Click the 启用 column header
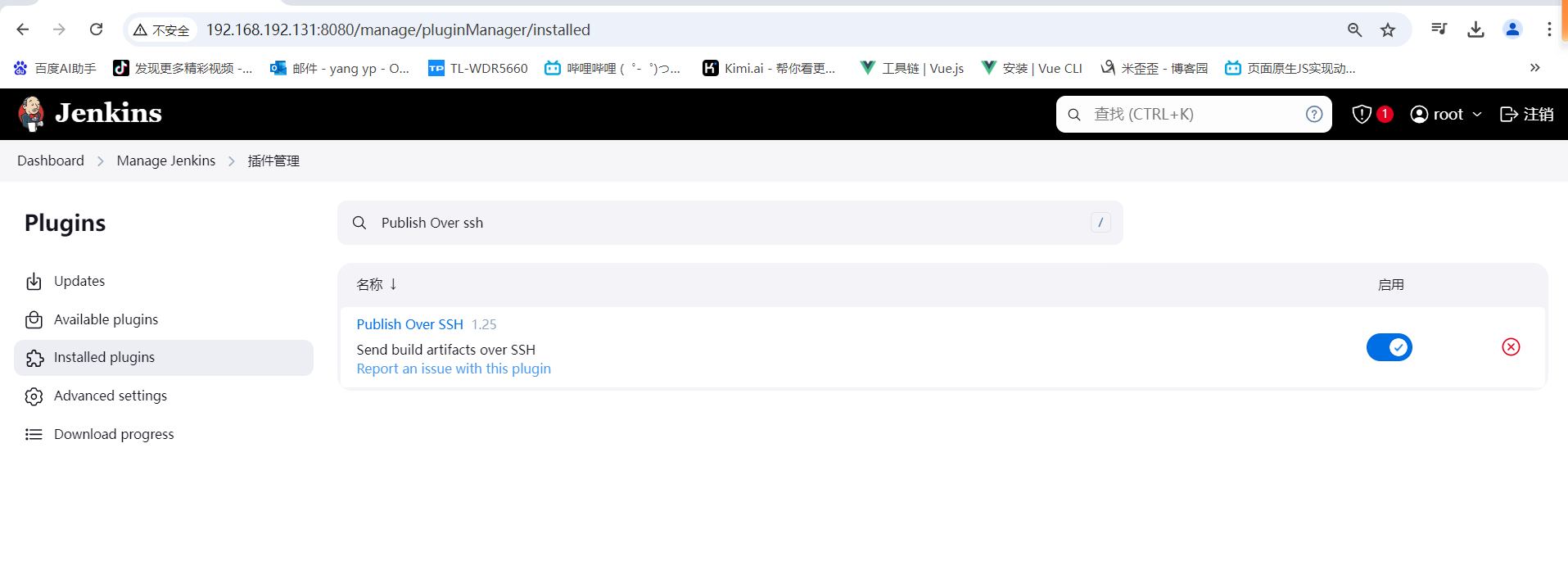The image size is (1568, 570). pos(1390,284)
